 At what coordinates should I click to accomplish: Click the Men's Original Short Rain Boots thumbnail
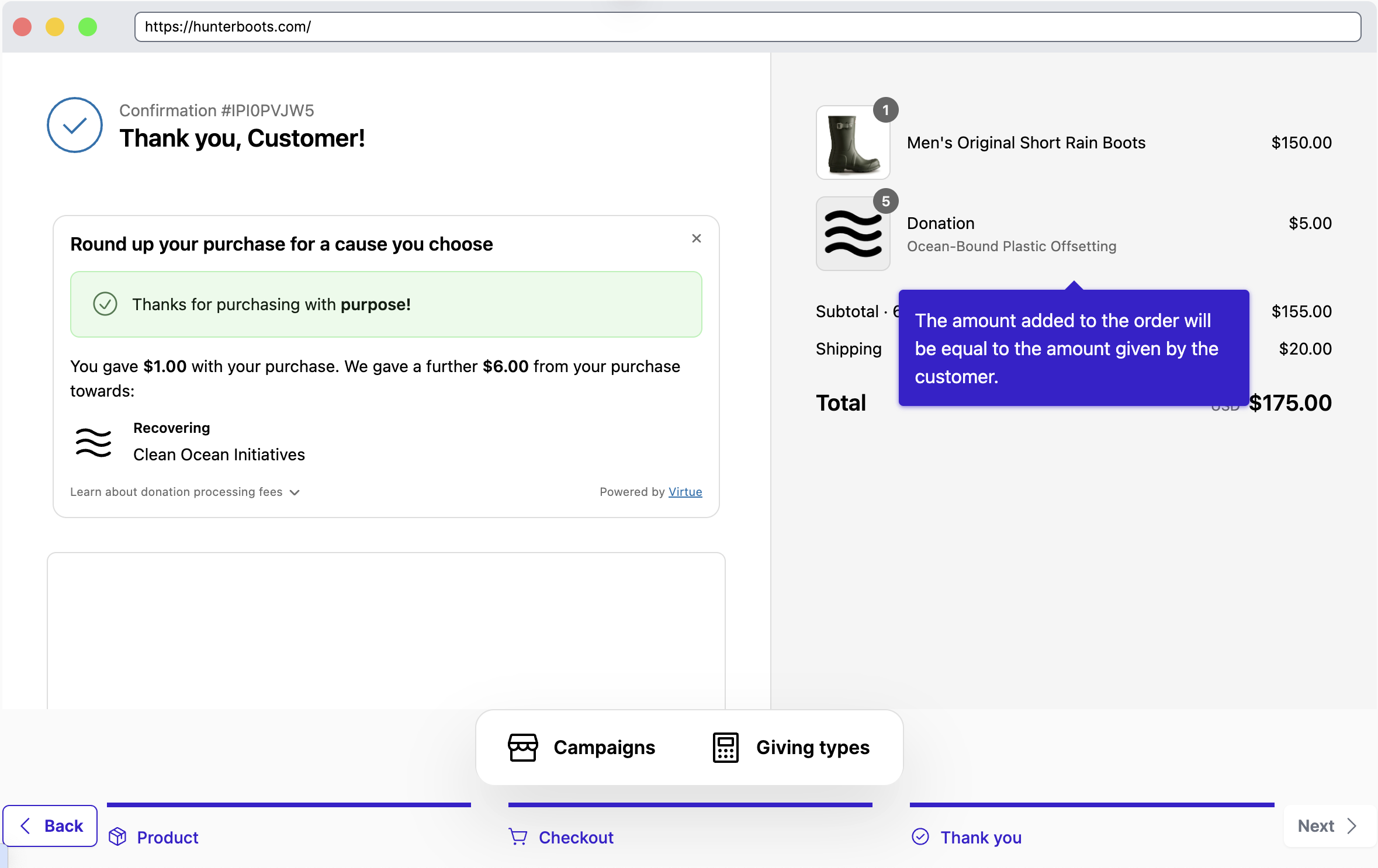[852, 142]
